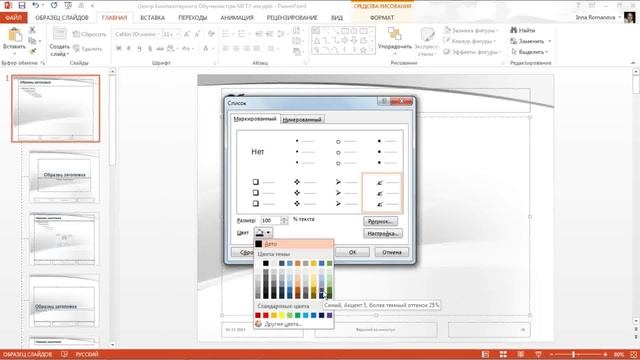This screenshot has height=360, width=640.
Task: Click the Copy icon in Буфер обмена
Action: click(32, 41)
